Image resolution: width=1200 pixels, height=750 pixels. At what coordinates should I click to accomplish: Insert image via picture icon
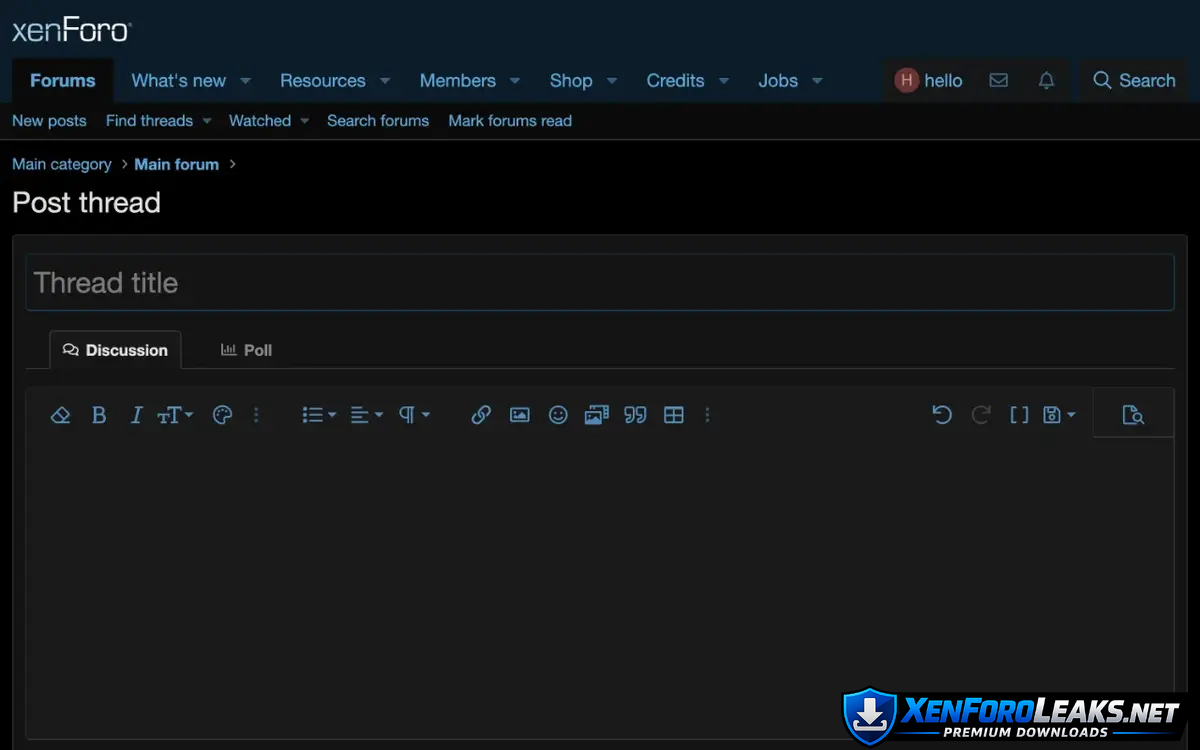point(519,415)
